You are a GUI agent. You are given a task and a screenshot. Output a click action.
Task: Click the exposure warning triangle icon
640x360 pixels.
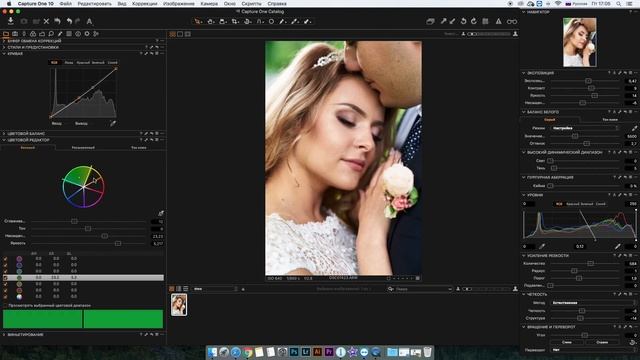coord(499,22)
